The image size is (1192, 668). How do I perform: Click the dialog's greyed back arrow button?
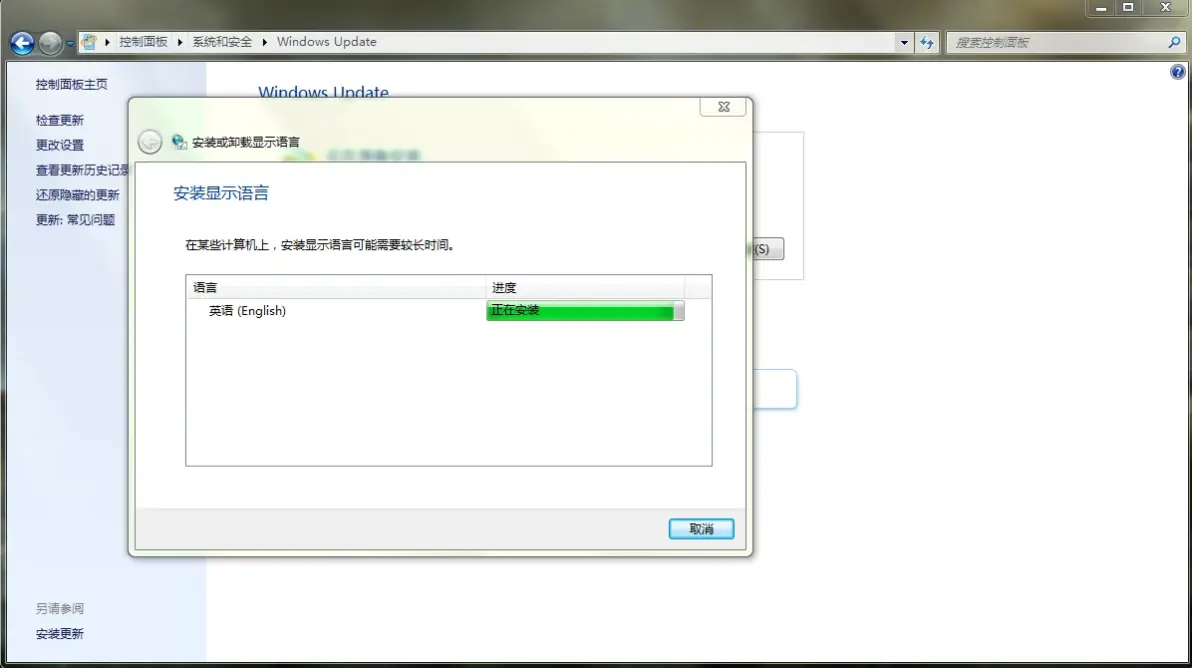pyautogui.click(x=150, y=142)
